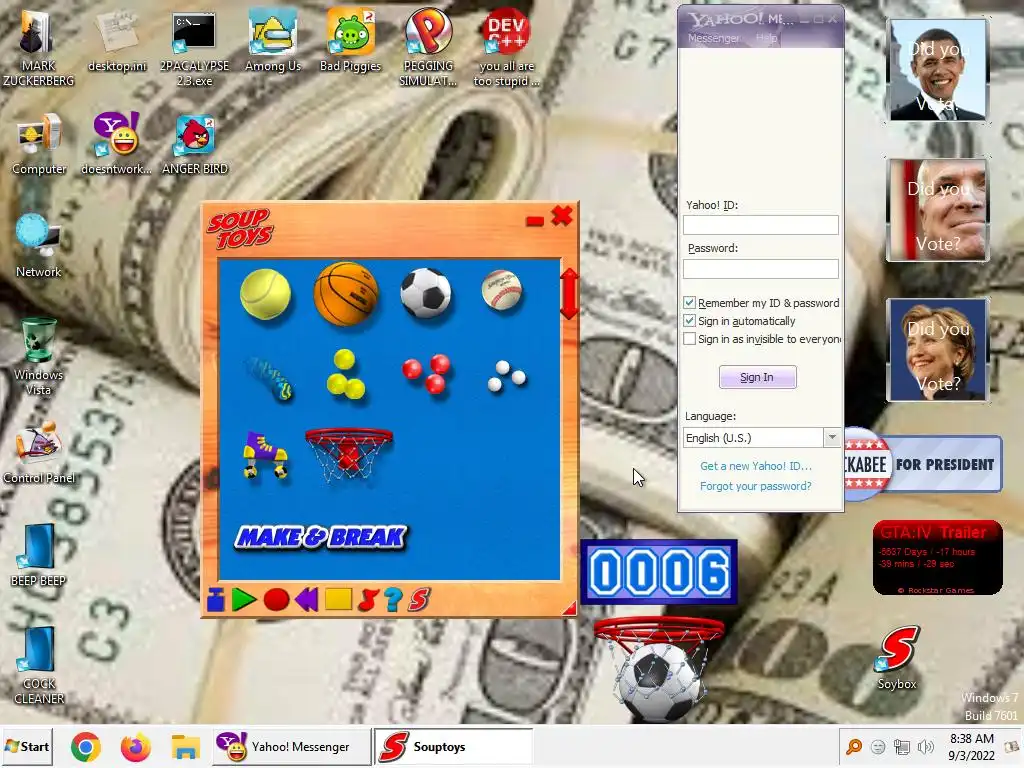Open BEEP BEEP desktop shortcut

coord(39,556)
